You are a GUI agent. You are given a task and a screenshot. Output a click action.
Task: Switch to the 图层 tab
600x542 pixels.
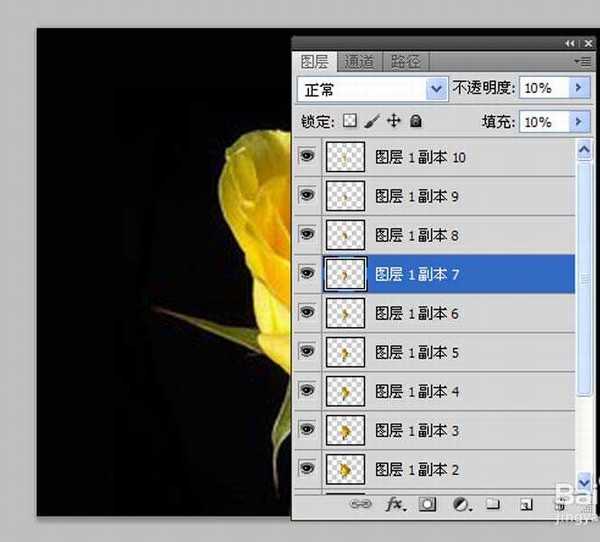[314, 62]
